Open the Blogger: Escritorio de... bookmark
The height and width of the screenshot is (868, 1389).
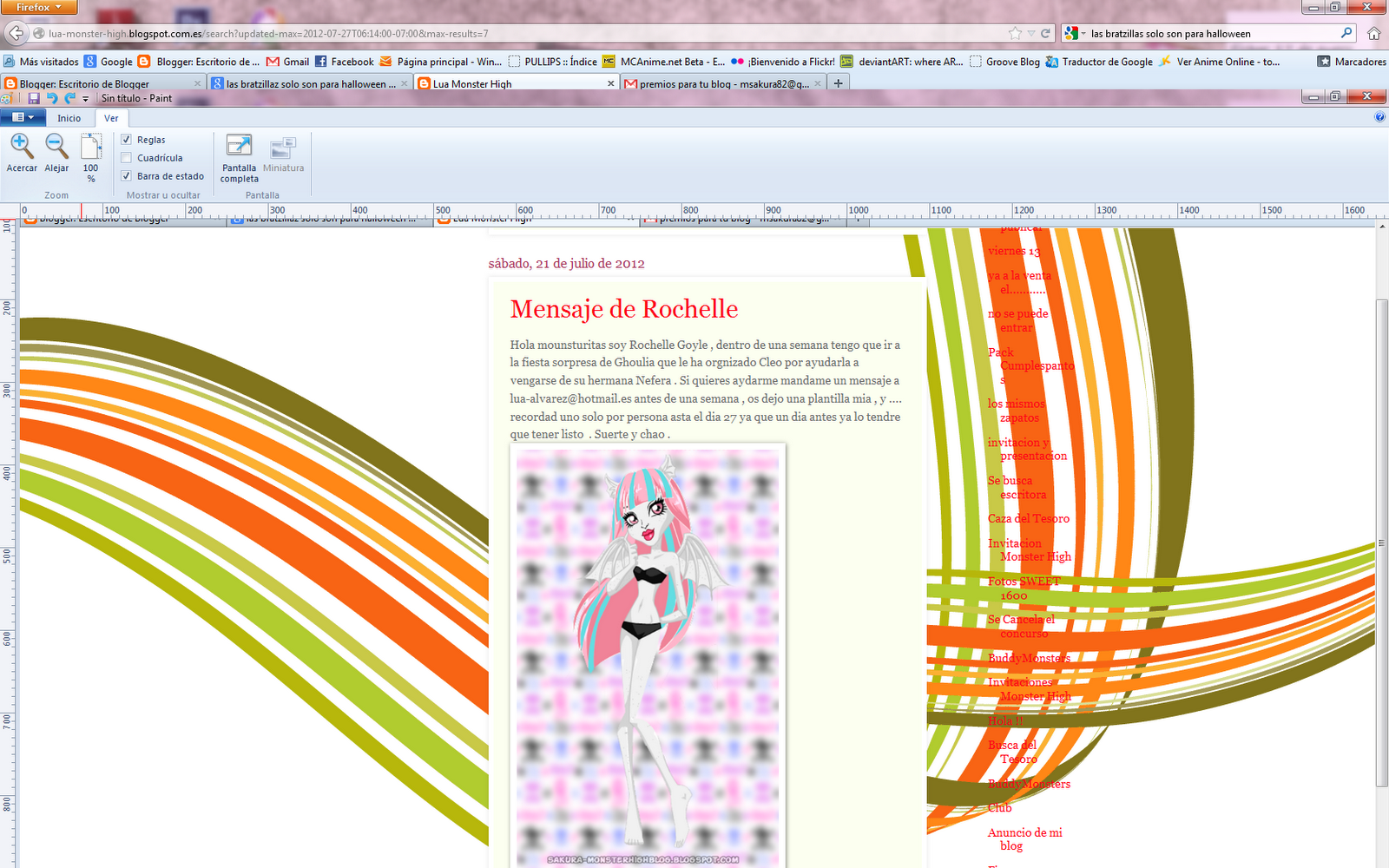click(x=199, y=62)
